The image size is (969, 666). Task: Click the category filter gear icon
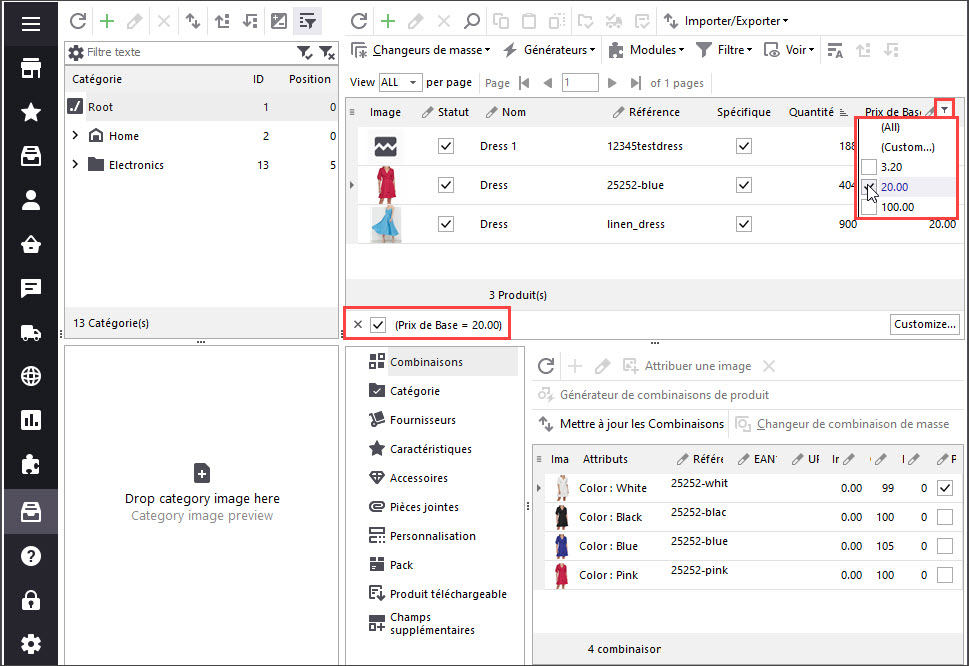[76, 53]
